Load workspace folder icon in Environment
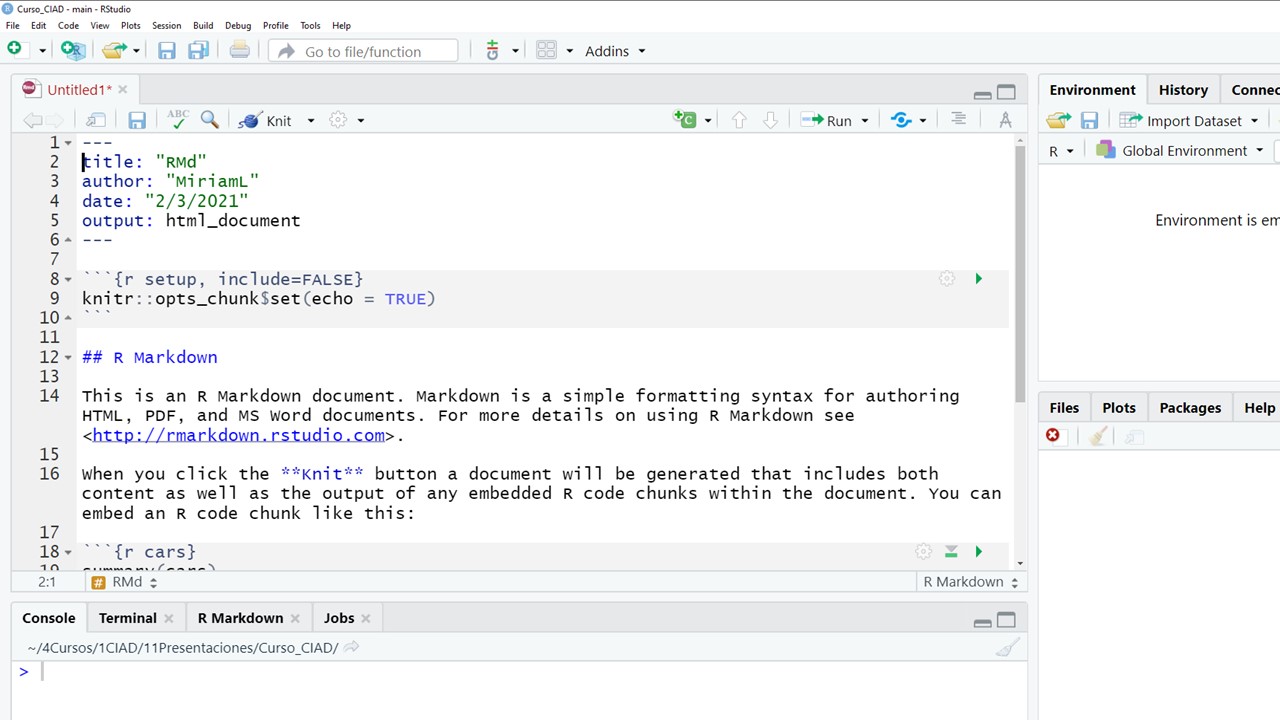 coord(1058,120)
